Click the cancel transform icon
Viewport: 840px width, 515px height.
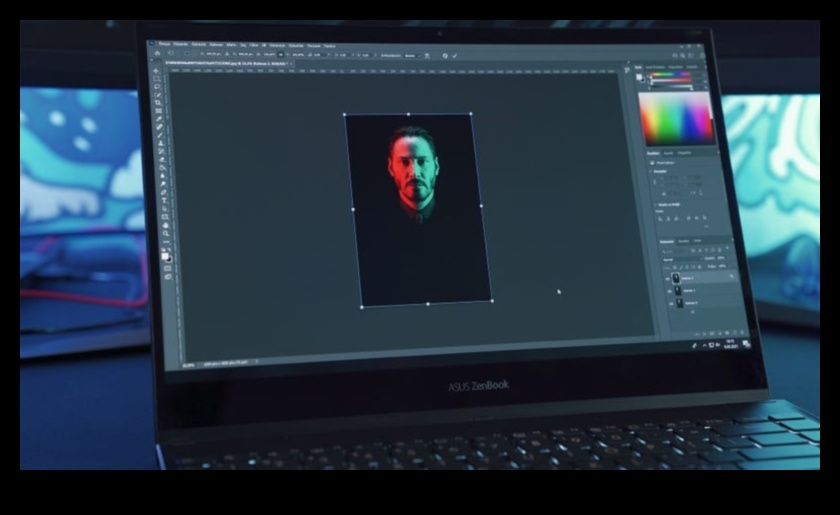pyautogui.click(x=445, y=55)
